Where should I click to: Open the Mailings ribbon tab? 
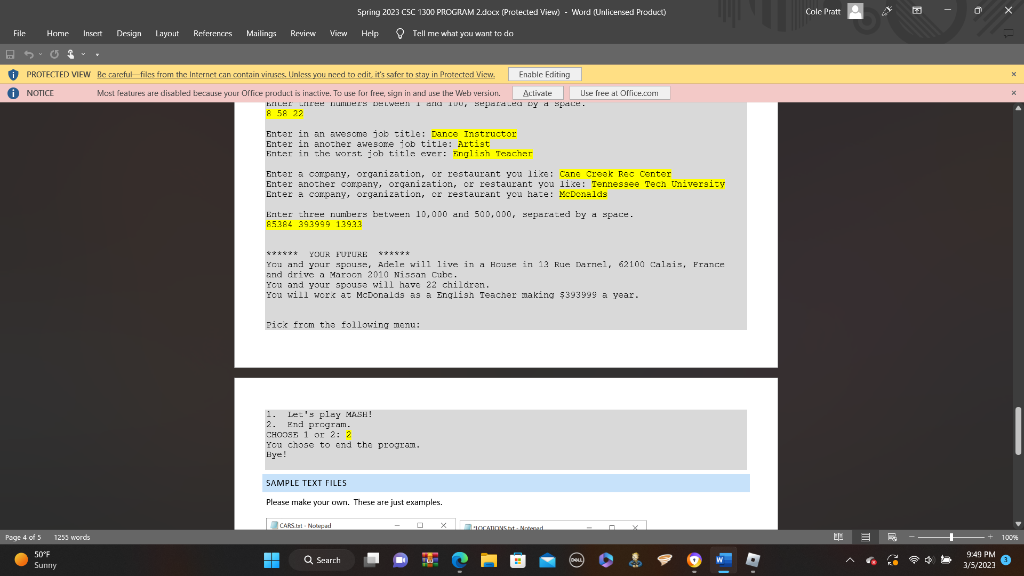pyautogui.click(x=261, y=33)
